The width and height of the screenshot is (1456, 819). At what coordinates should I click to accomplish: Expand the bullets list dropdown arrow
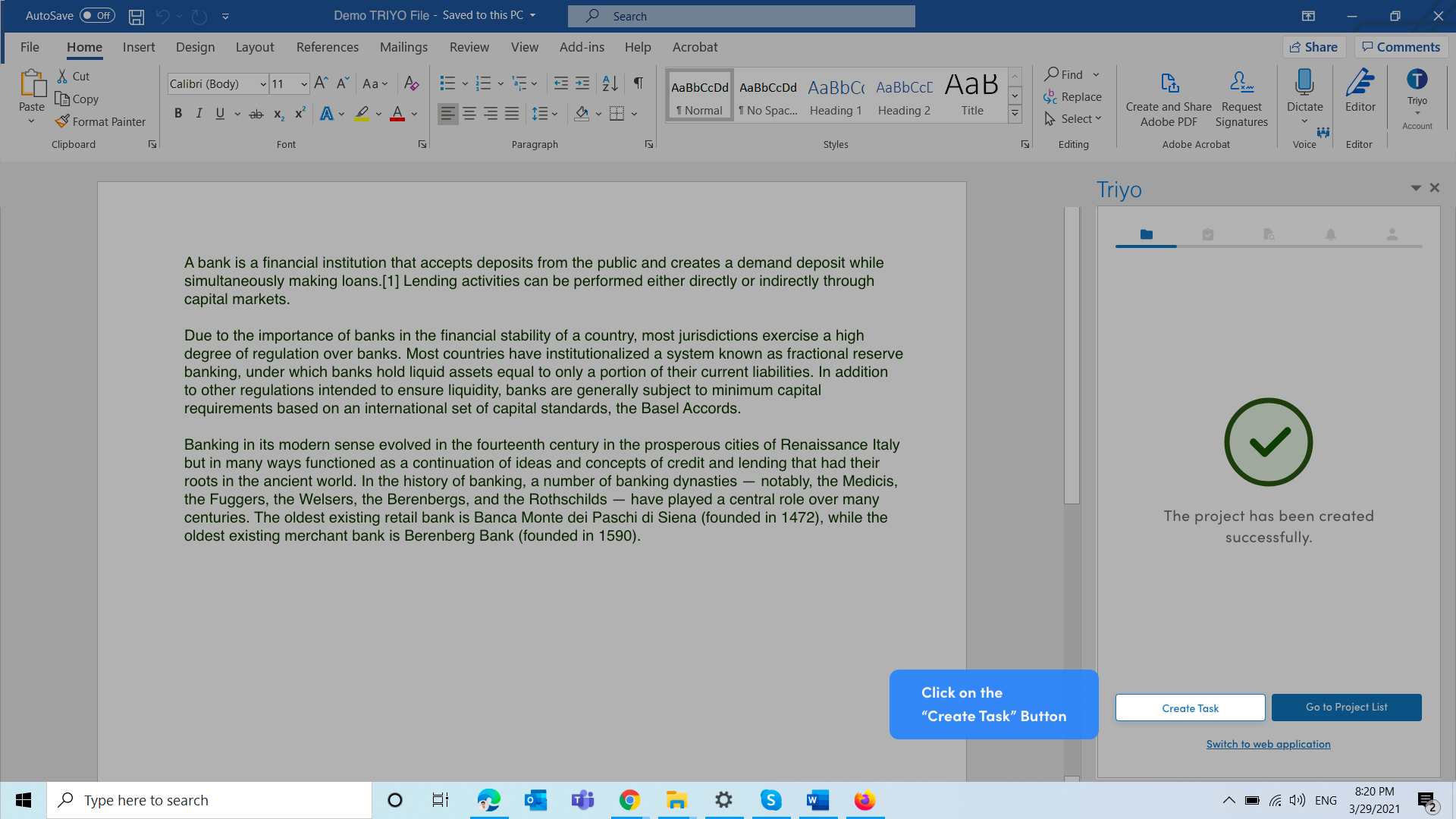coord(465,84)
